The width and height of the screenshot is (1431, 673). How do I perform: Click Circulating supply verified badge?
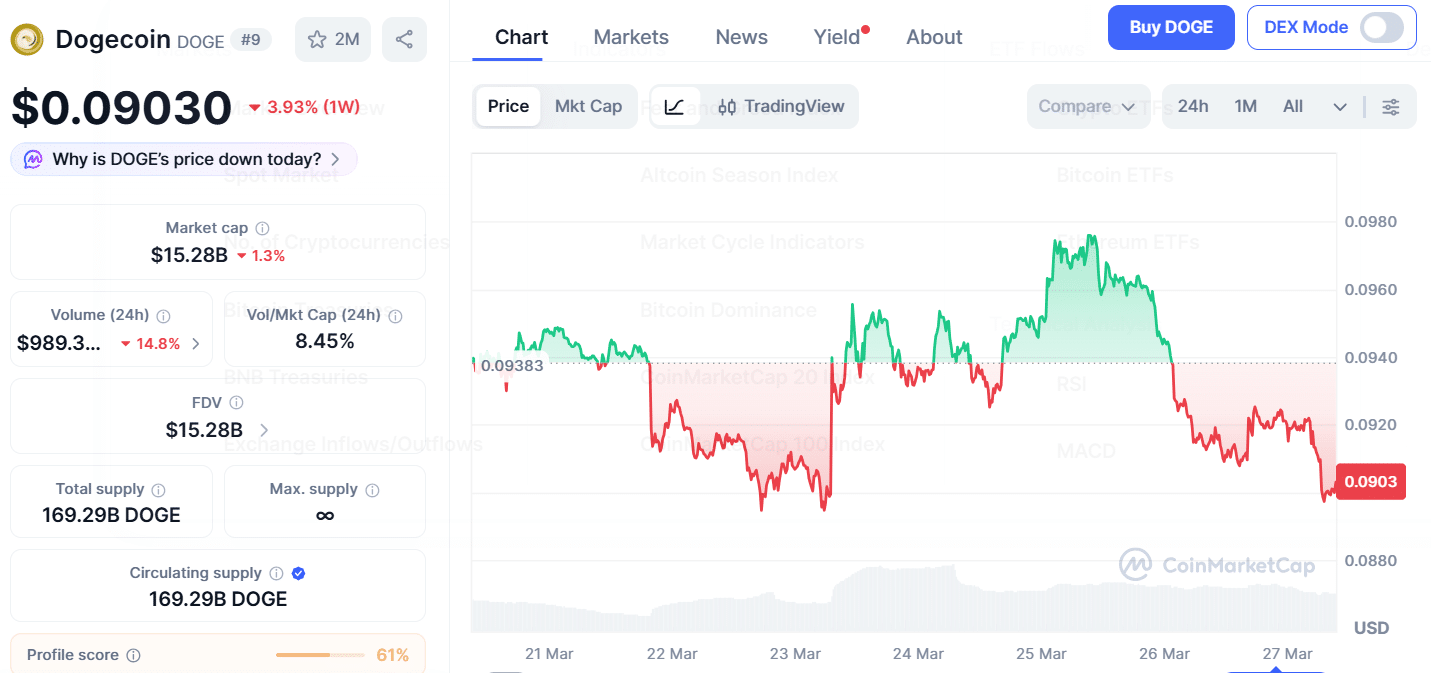click(298, 573)
